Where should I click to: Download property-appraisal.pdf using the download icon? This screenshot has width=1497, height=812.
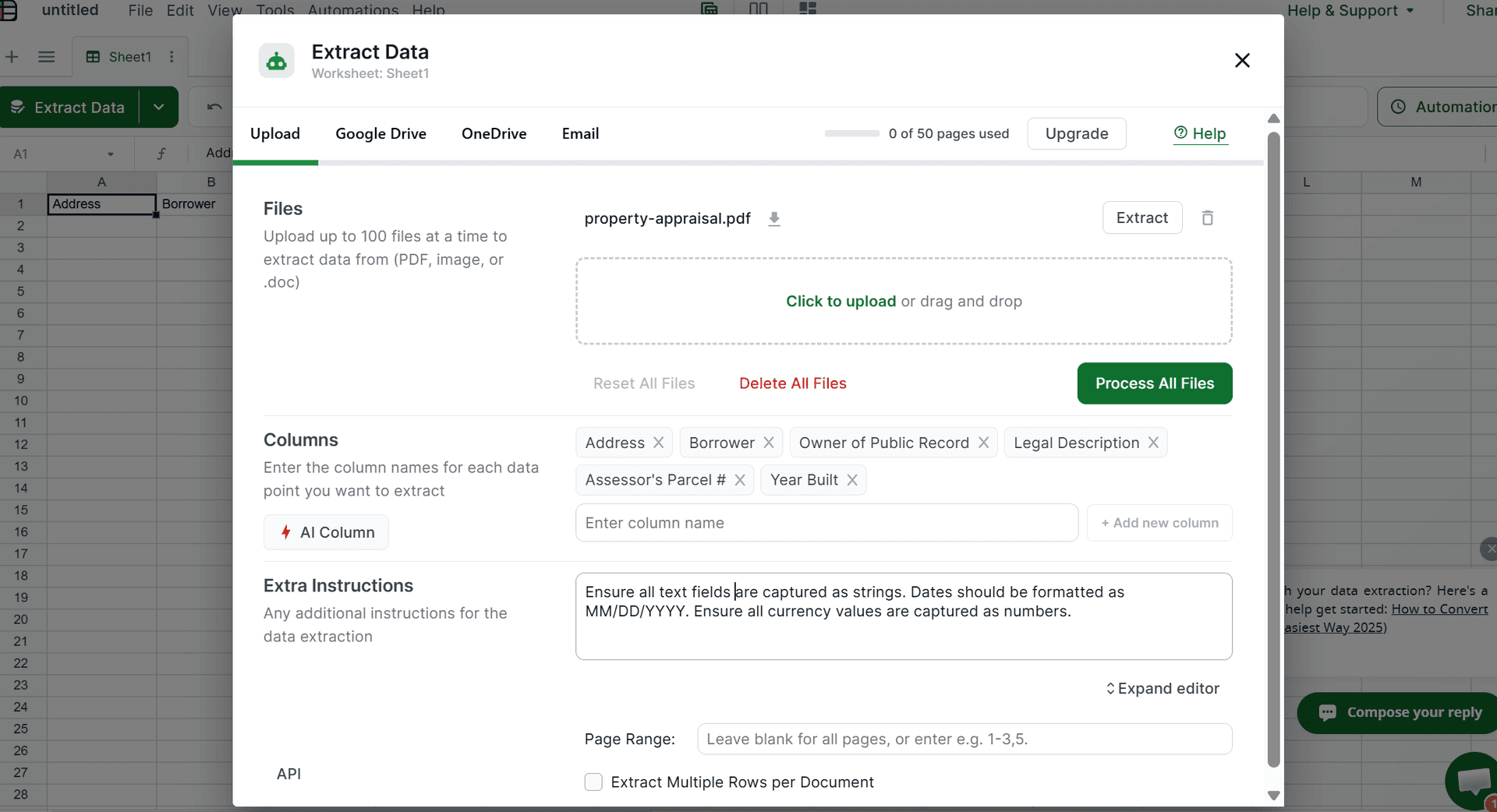point(774,219)
